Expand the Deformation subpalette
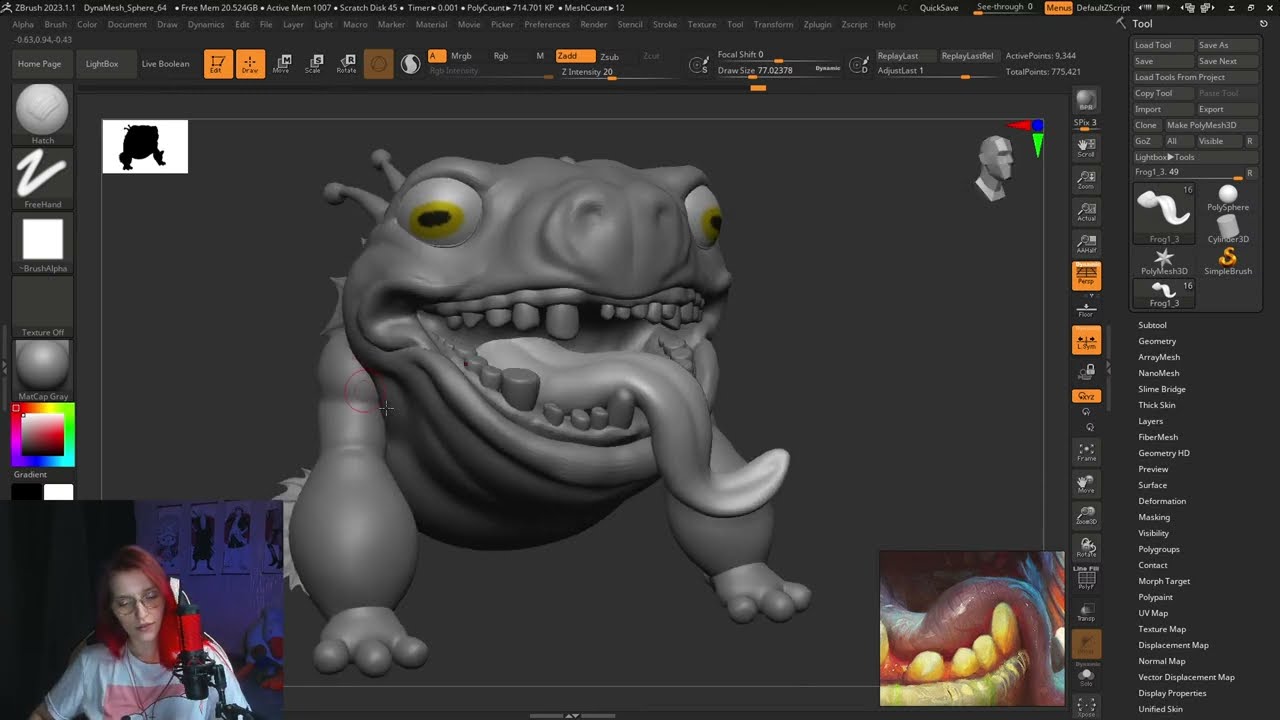The height and width of the screenshot is (720, 1280). pos(1162,501)
